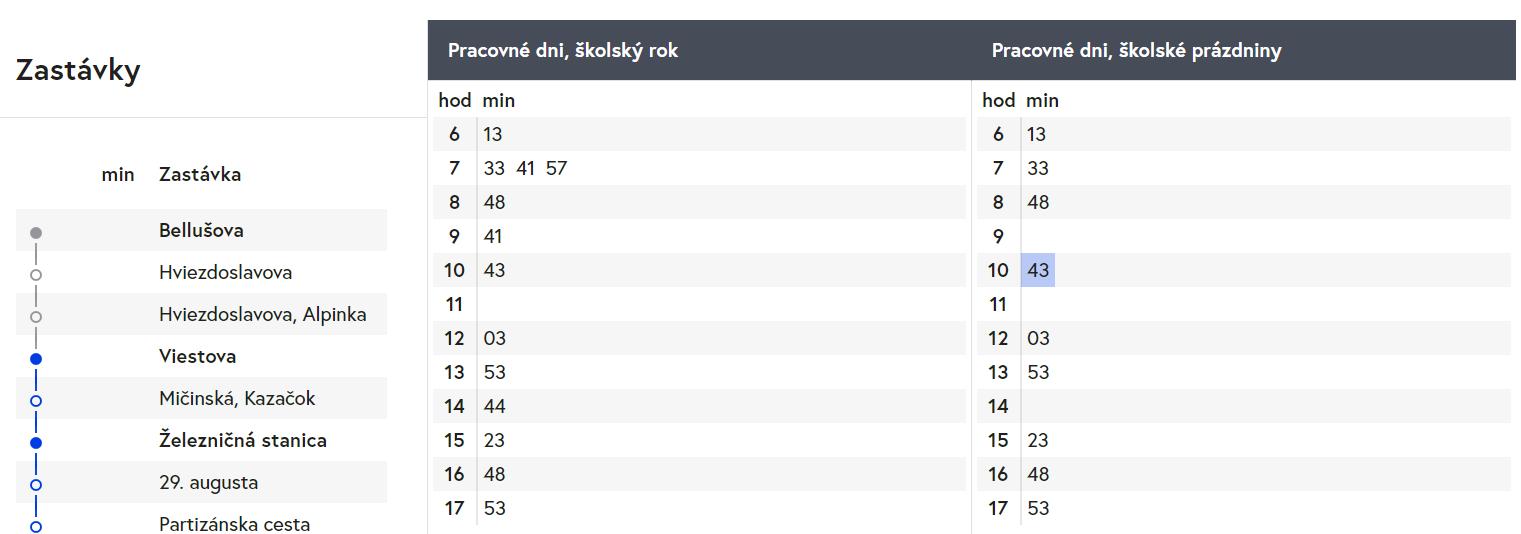Select the 'Pracovné dni, školské prázdniny' header

coord(1136,50)
